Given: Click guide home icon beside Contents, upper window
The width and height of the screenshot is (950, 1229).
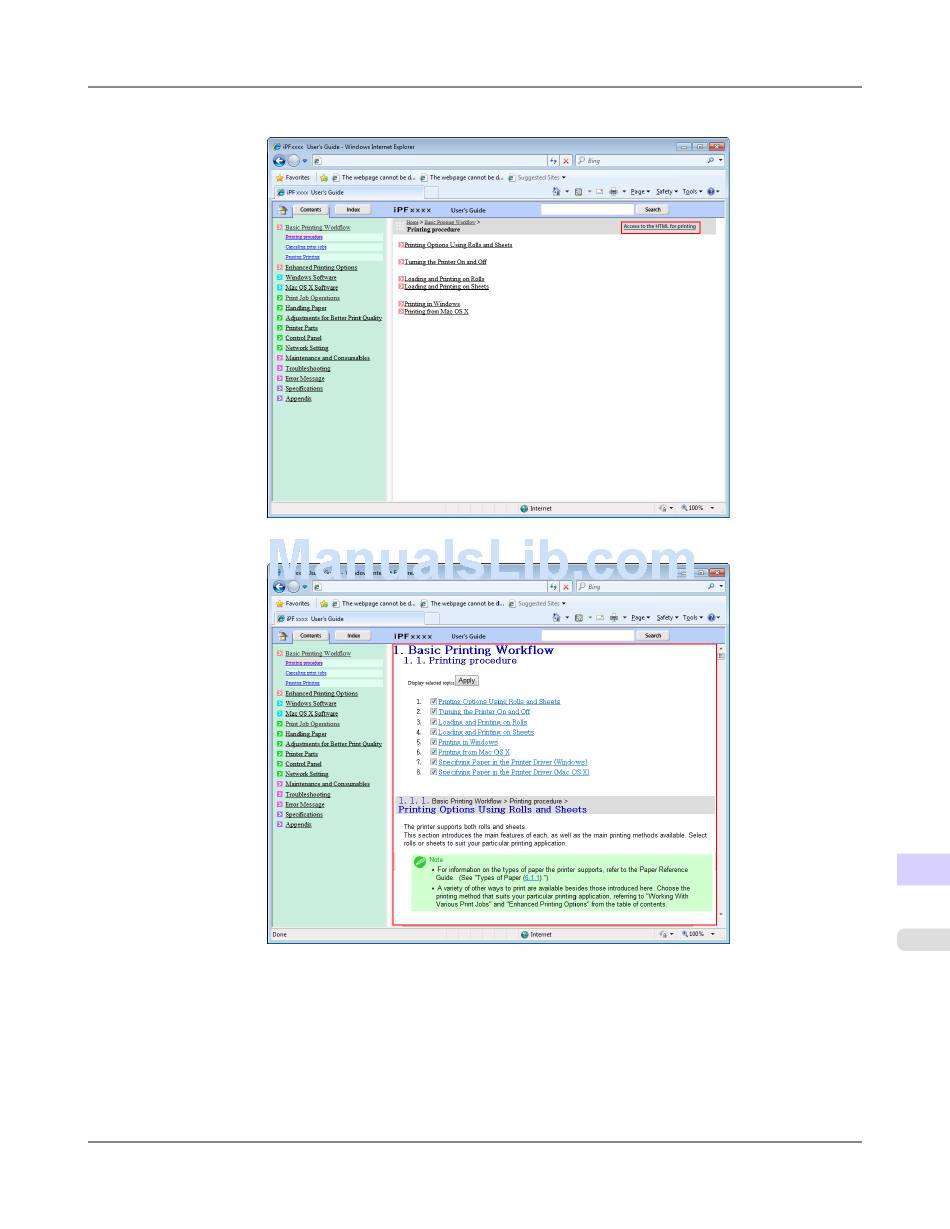Looking at the screenshot, I should coord(283,210).
